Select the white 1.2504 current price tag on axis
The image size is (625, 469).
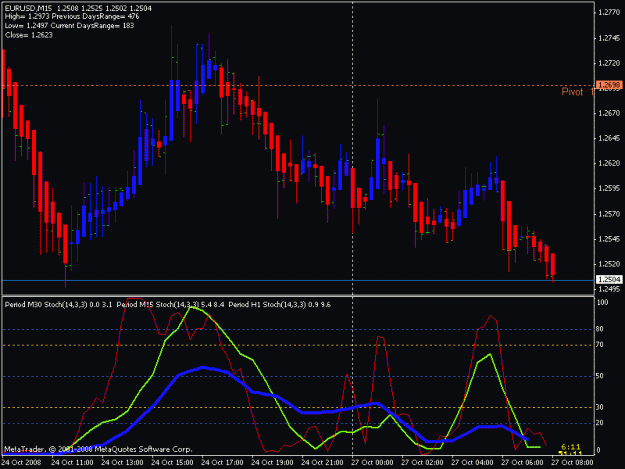(x=609, y=280)
